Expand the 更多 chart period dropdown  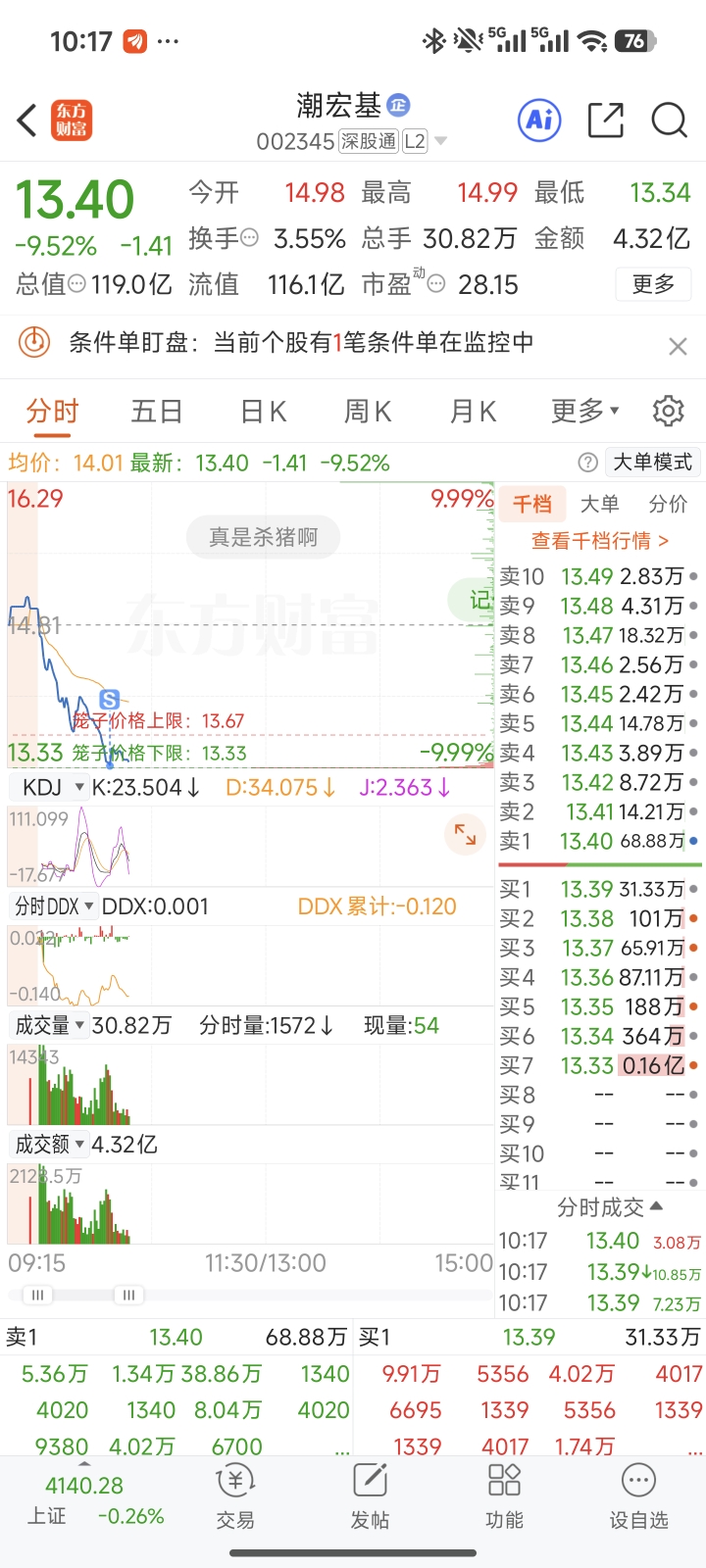click(x=584, y=411)
